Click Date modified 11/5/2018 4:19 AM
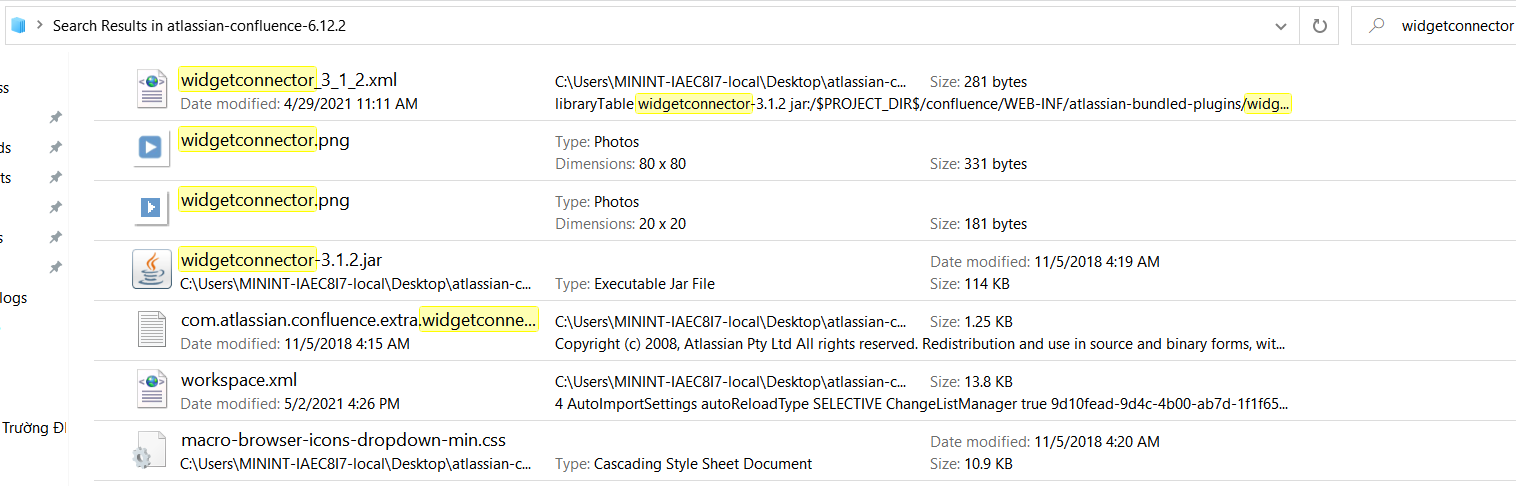The width and height of the screenshot is (1516, 486). point(1045,262)
